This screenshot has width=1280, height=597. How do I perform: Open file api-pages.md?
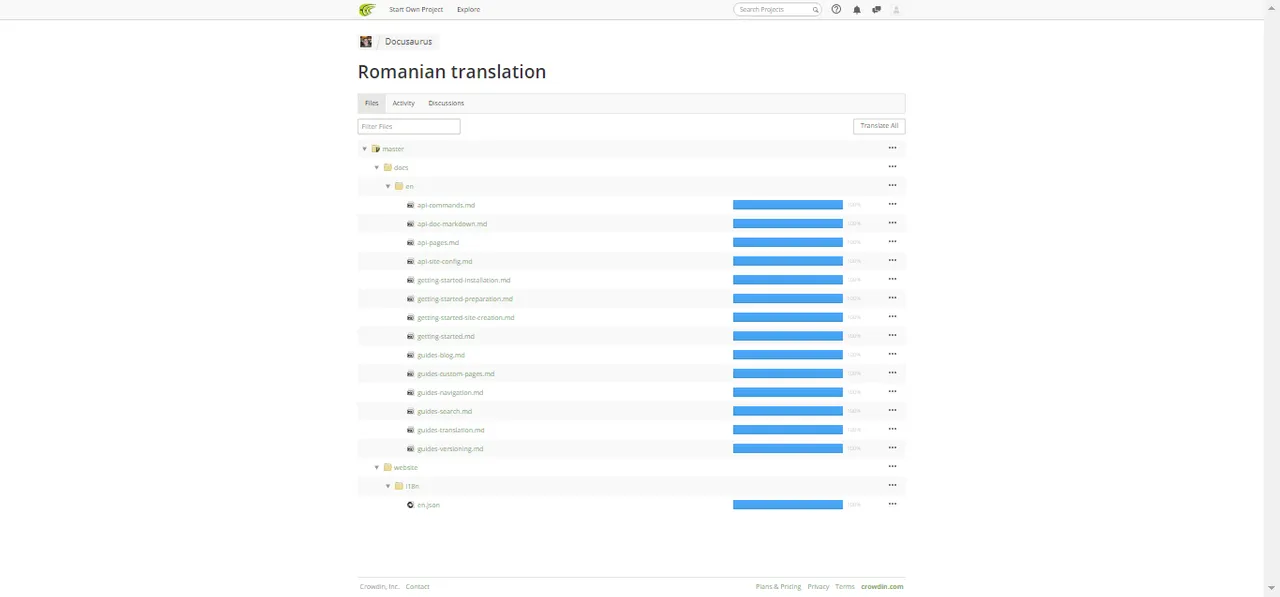[x=438, y=243]
